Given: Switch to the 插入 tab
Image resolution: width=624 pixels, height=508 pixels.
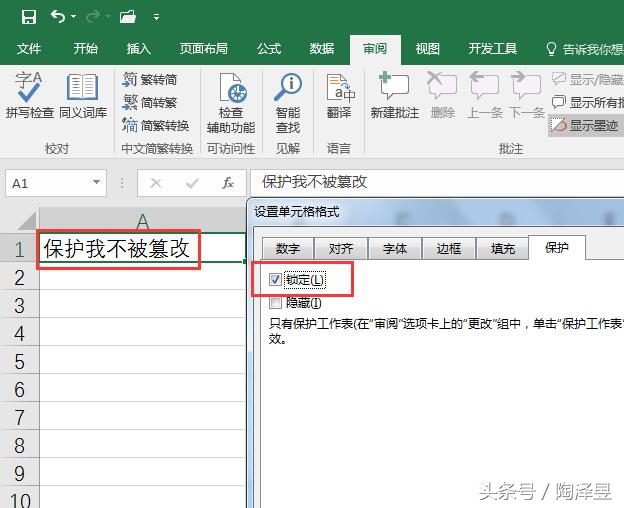Looking at the screenshot, I should [x=138, y=49].
